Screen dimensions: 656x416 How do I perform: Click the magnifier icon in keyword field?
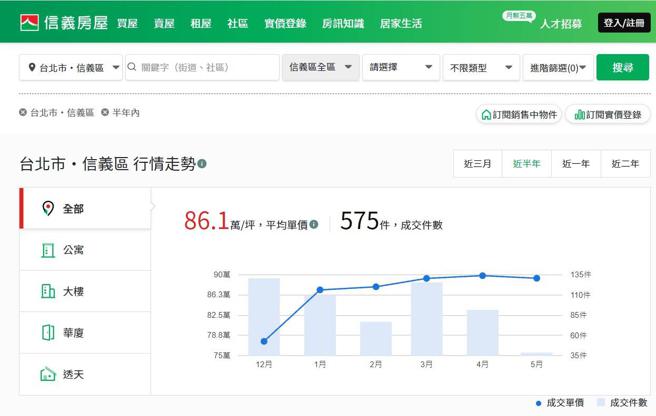point(132,67)
